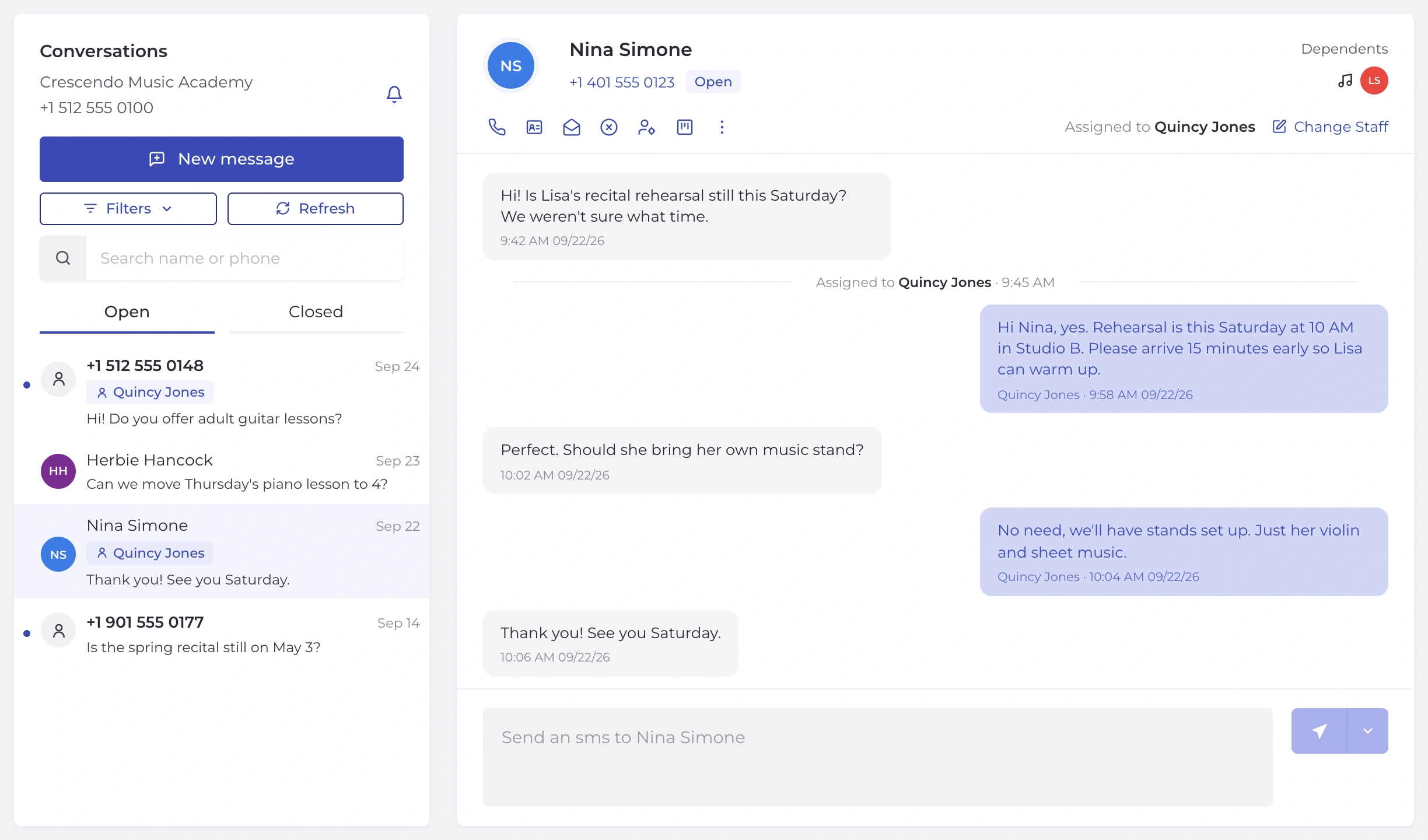Click Quincy Jones tag under Nina Simone
Viewport: 1428px width, 840px height.
click(150, 553)
